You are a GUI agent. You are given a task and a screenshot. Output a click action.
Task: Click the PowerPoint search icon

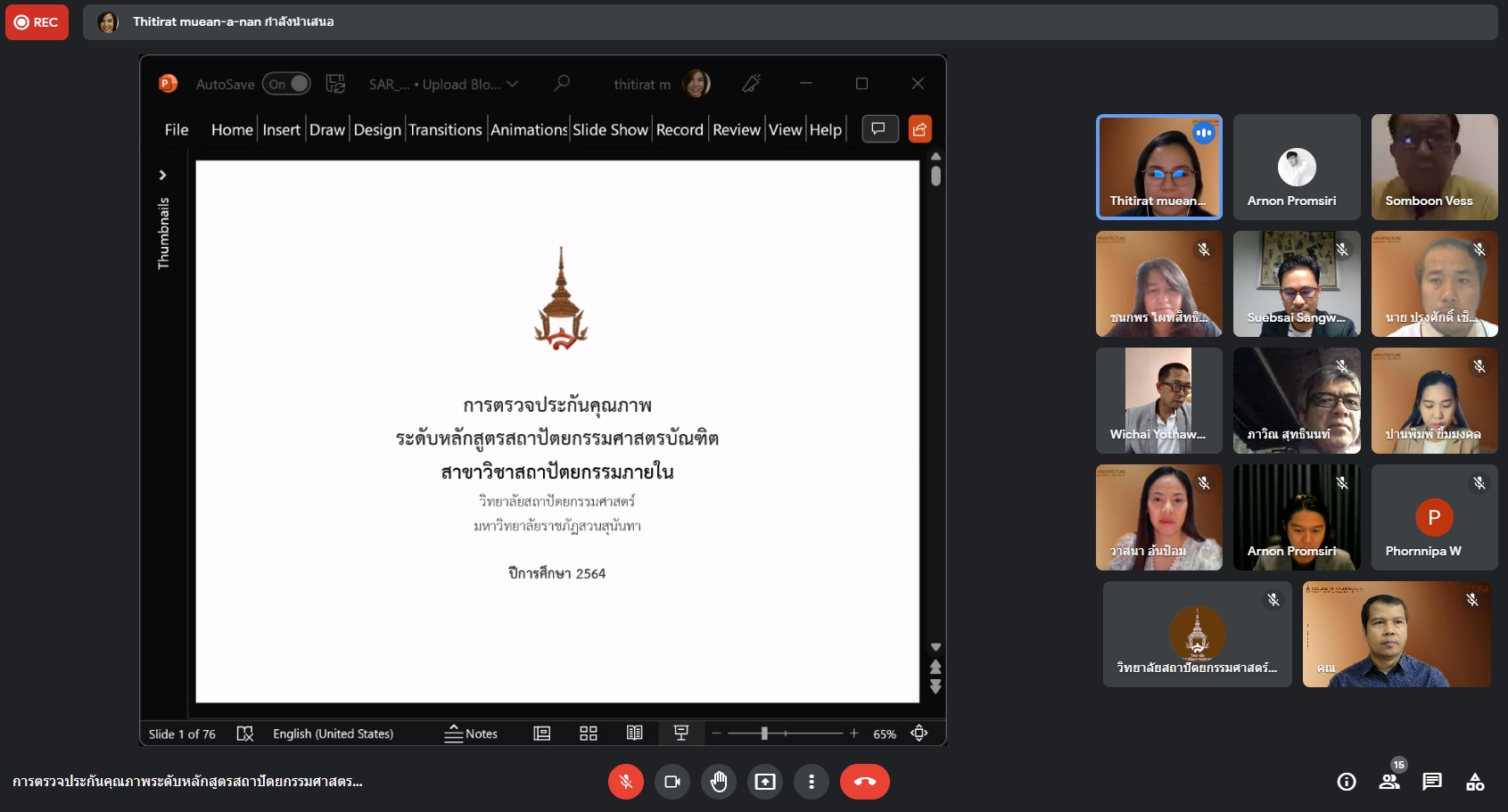[x=562, y=84]
